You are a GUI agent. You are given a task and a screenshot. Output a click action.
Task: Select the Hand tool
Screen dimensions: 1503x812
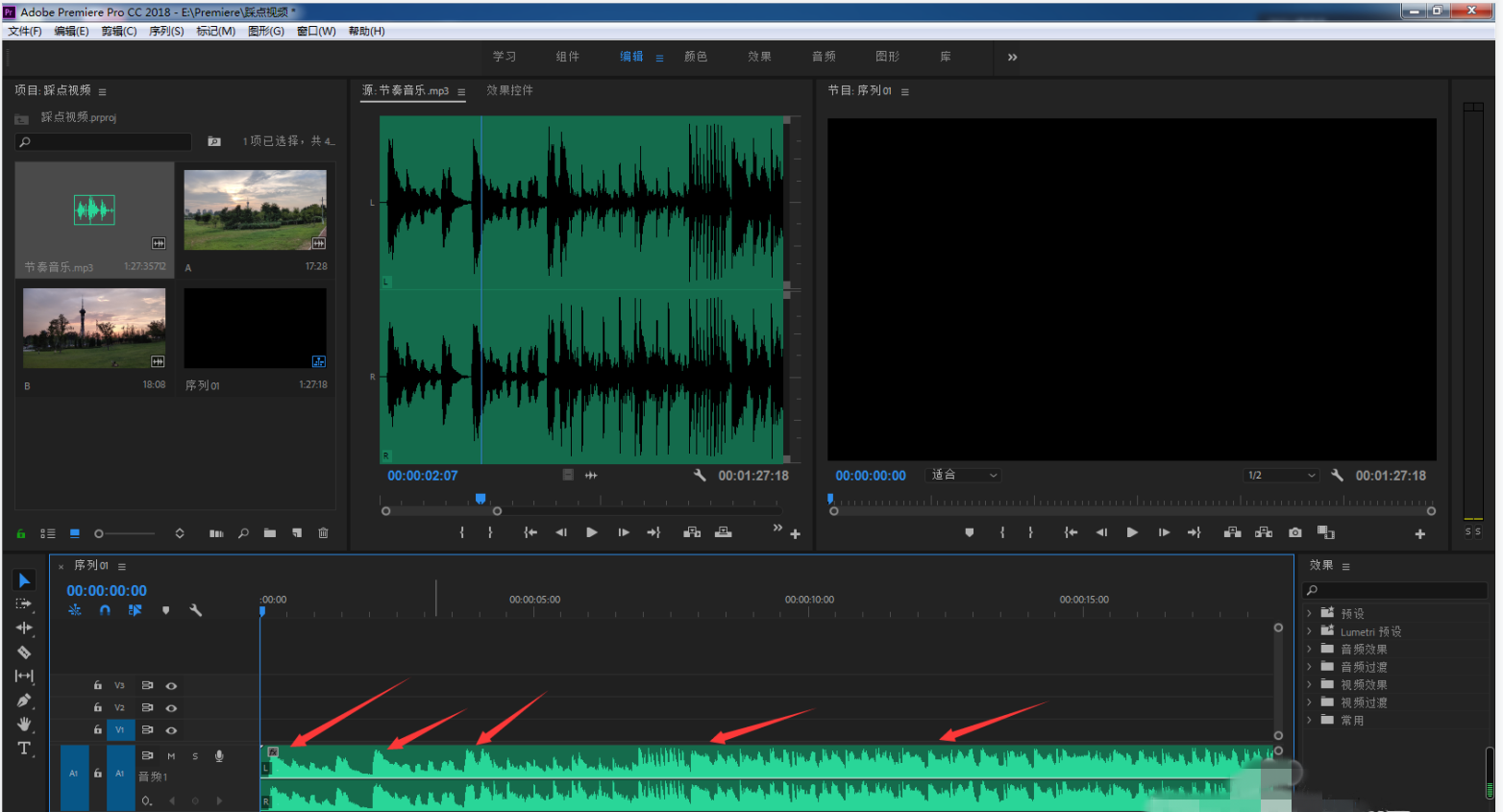(24, 725)
